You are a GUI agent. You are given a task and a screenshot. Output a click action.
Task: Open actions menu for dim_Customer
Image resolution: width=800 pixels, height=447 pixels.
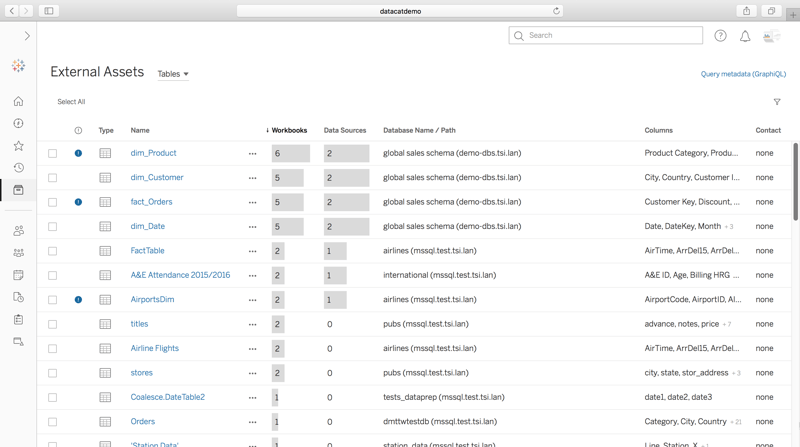coord(252,178)
